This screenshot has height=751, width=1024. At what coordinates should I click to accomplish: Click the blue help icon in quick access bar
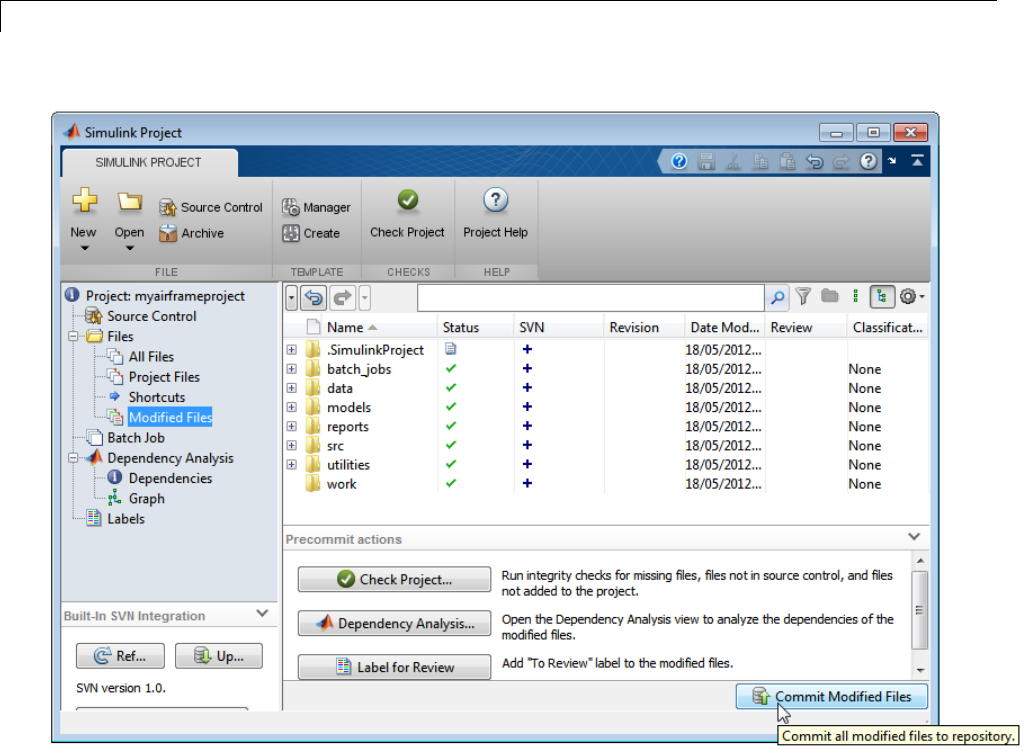pos(679,161)
